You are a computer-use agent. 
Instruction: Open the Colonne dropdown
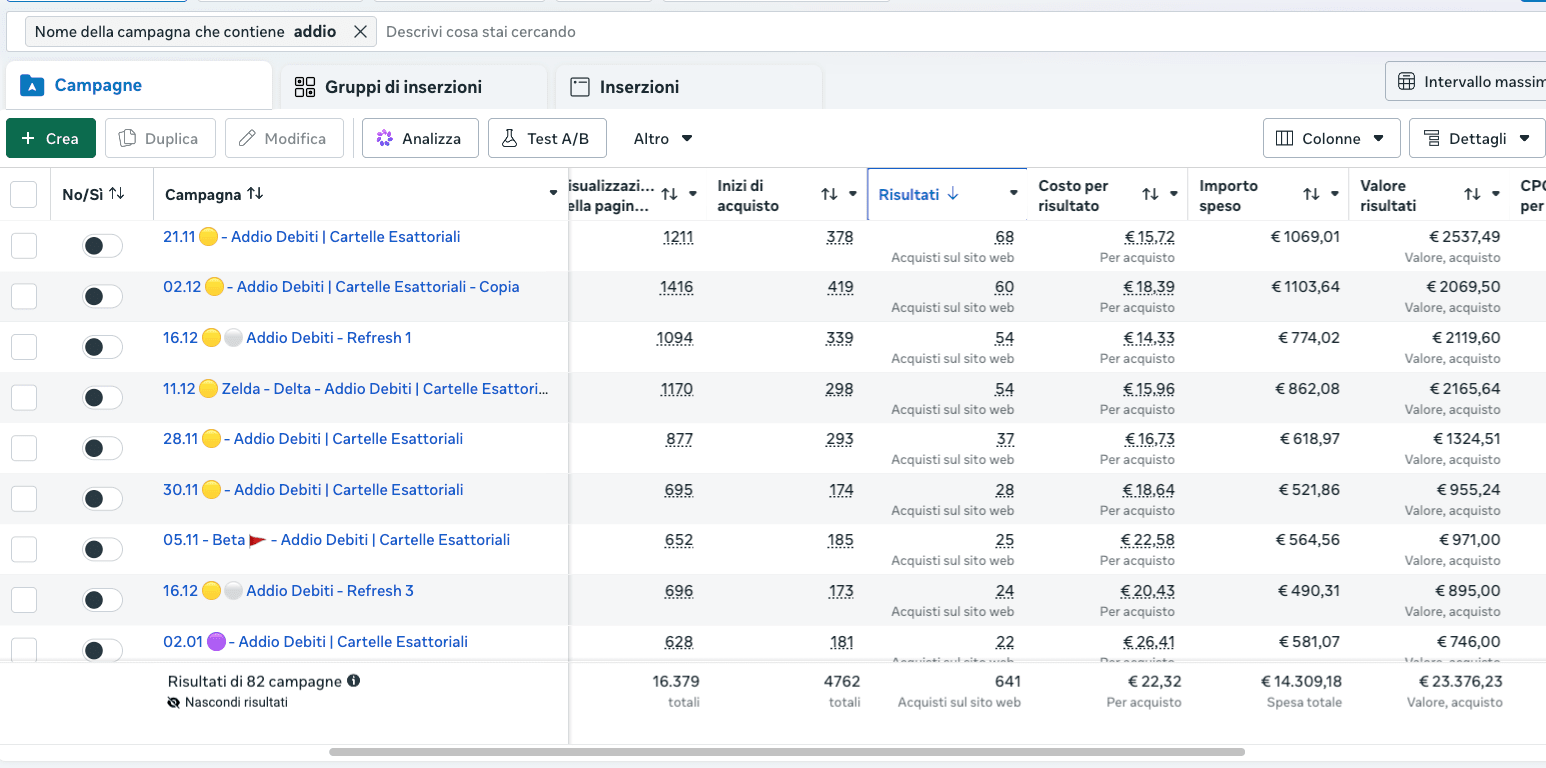click(x=1331, y=138)
